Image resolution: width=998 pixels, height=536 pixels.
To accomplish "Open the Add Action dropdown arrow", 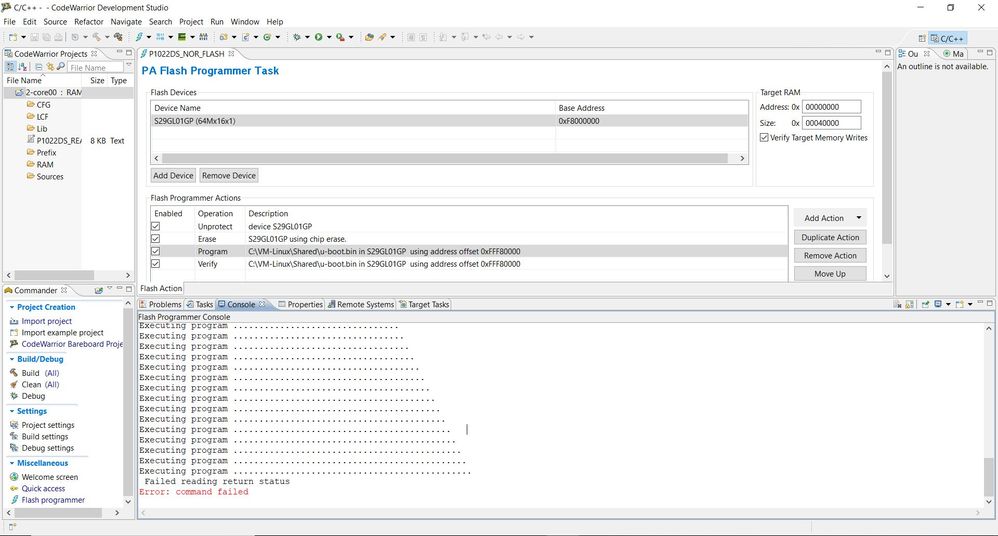I will click(x=859, y=218).
